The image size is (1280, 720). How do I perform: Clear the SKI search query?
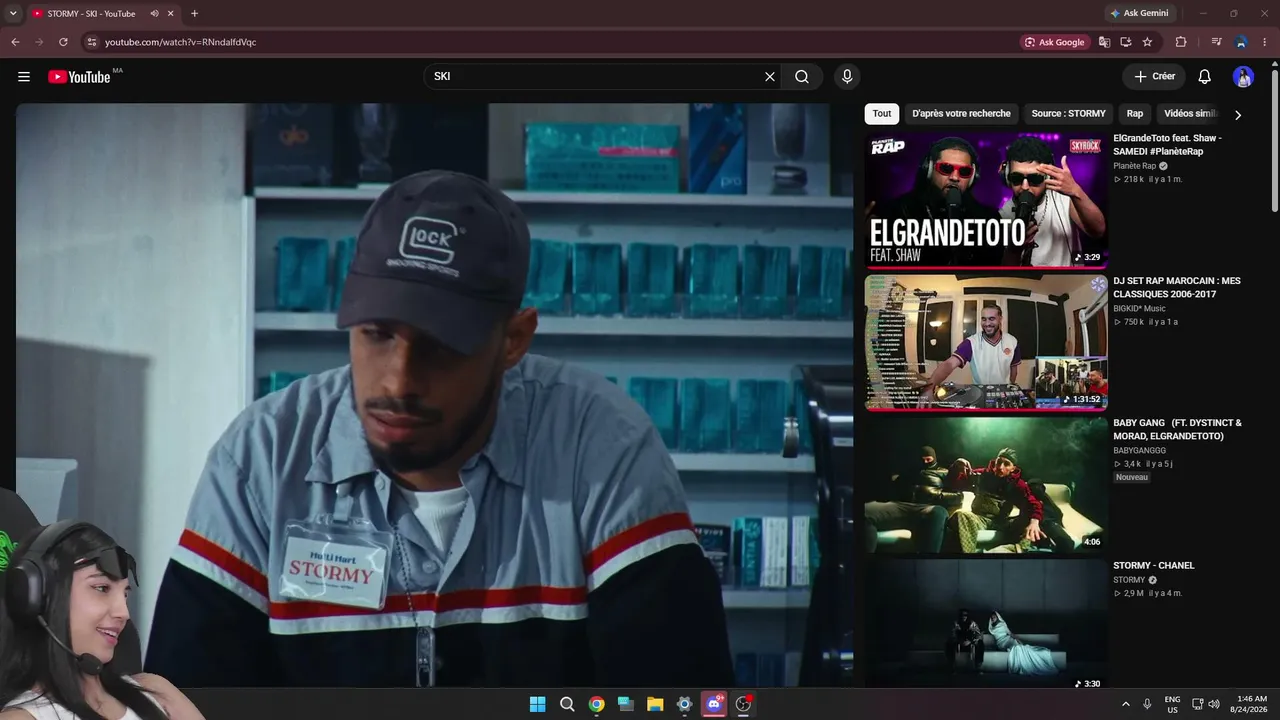pos(770,77)
